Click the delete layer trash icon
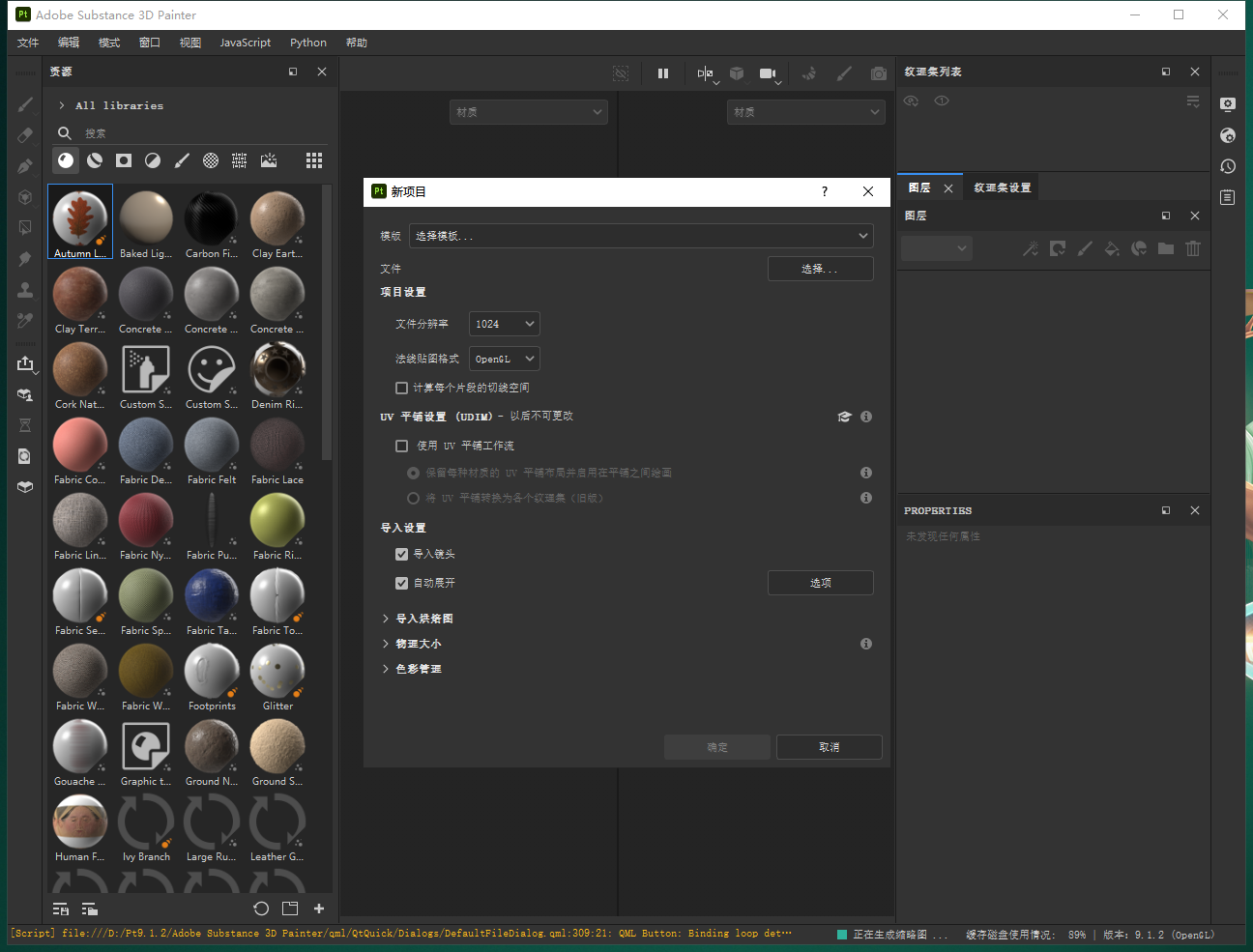Viewport: 1253px width, 952px height. (x=1193, y=248)
